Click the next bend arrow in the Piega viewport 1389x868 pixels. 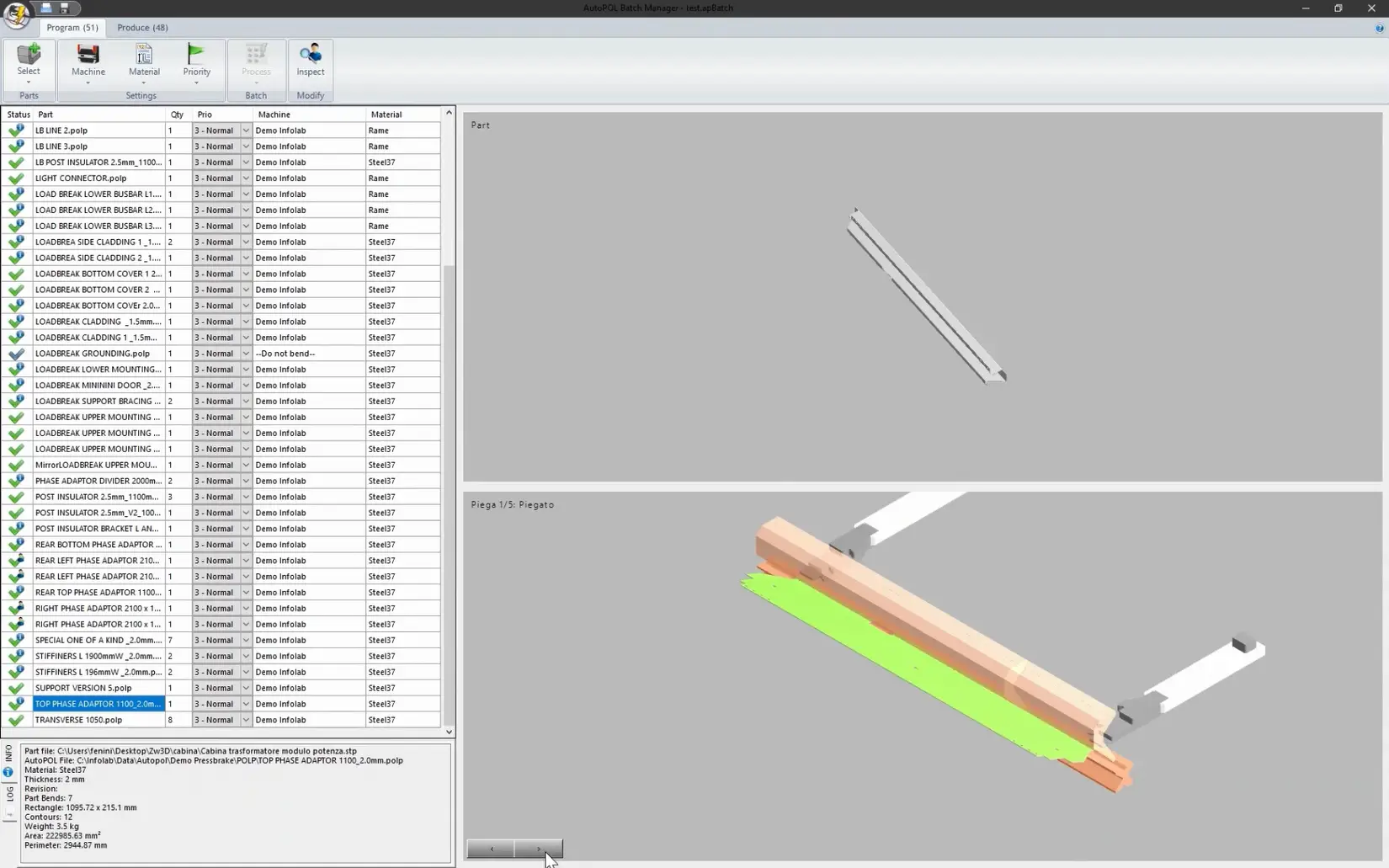pos(539,849)
